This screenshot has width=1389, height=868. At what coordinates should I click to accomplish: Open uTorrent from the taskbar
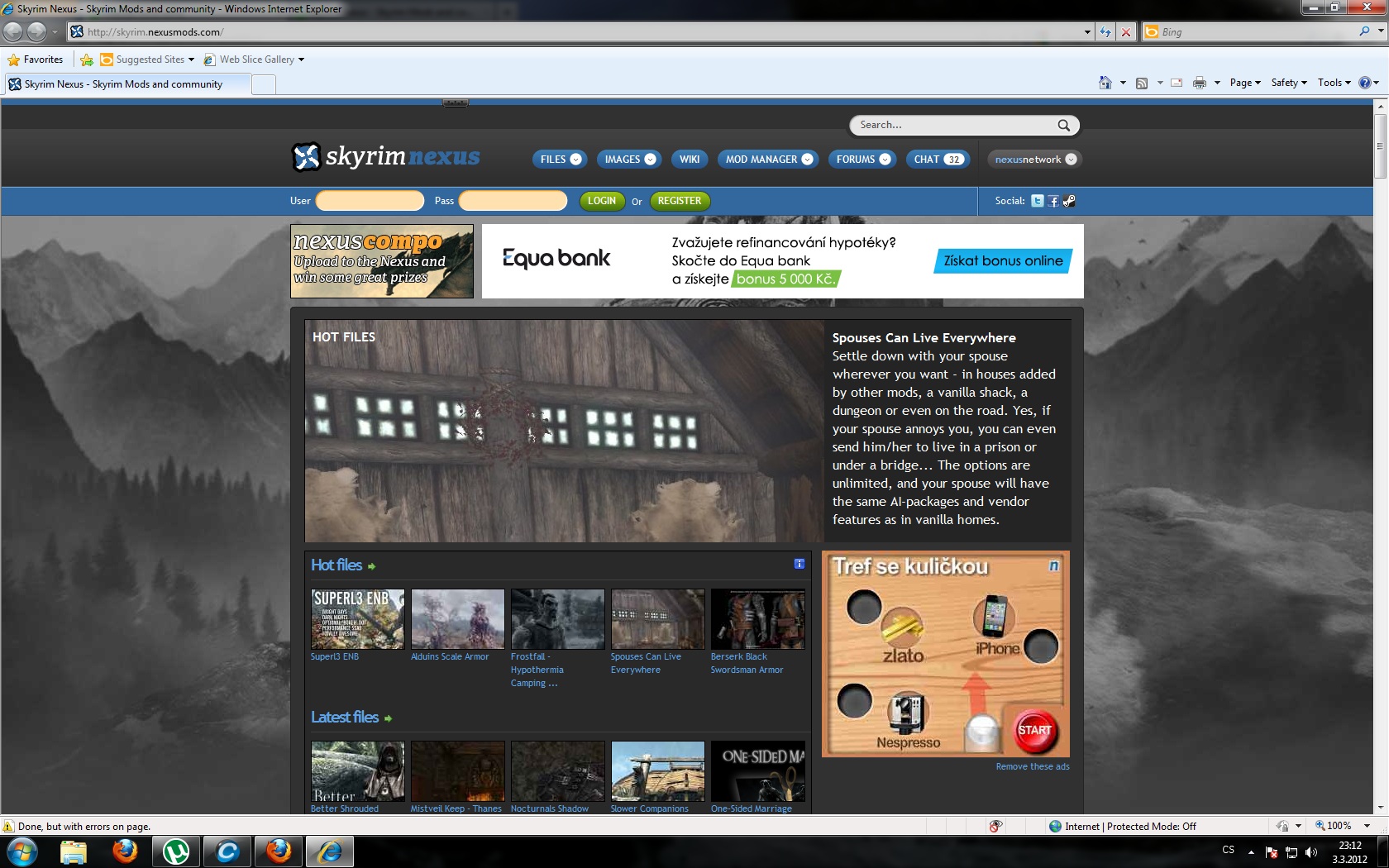pos(176,851)
